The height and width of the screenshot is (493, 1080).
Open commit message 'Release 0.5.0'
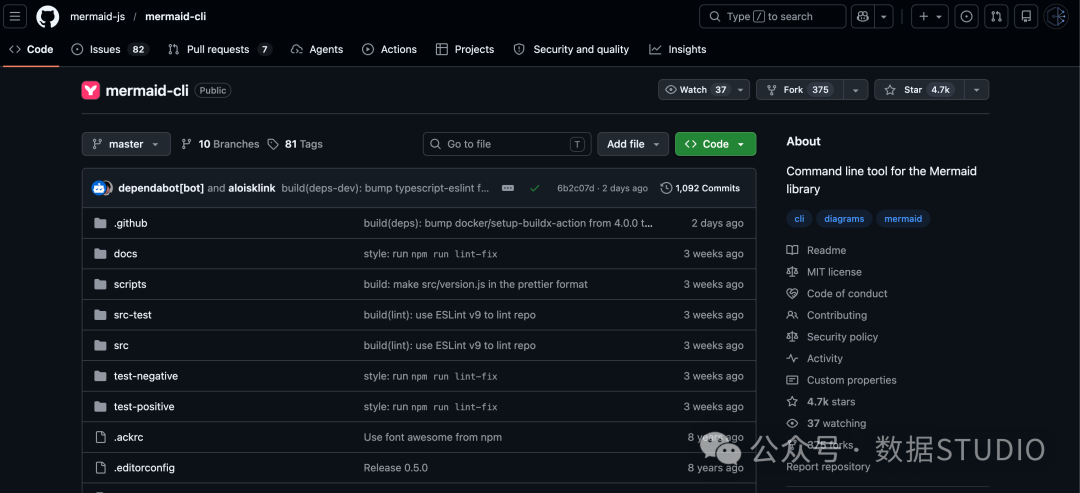tap(395, 468)
